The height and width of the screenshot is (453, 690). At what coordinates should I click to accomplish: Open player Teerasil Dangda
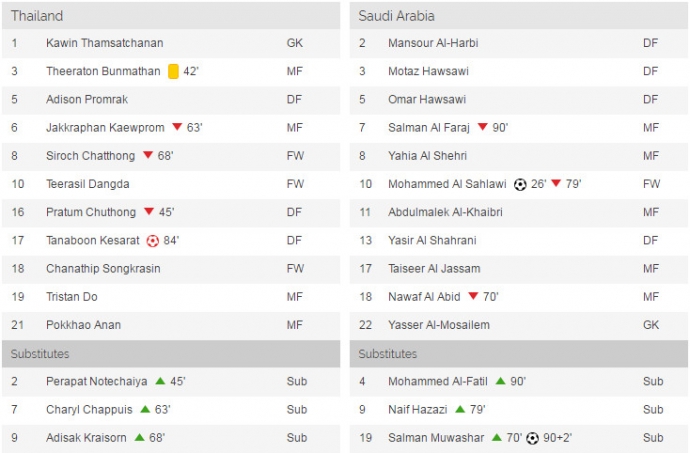click(x=89, y=184)
